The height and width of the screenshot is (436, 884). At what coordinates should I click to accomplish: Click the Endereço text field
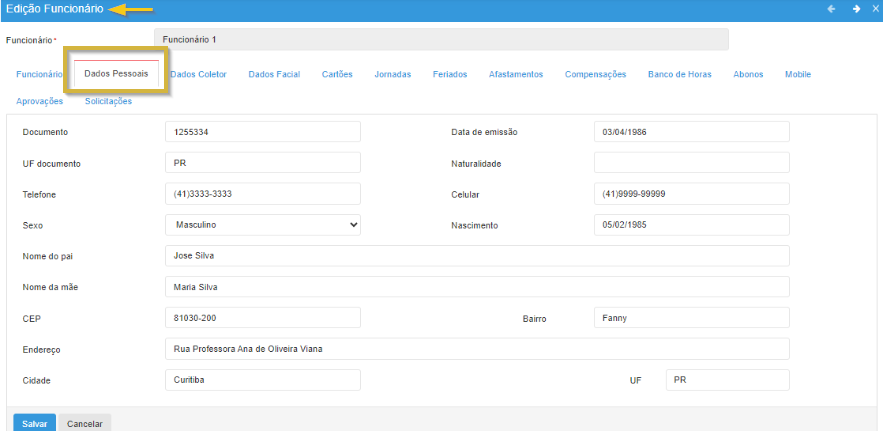(477, 349)
